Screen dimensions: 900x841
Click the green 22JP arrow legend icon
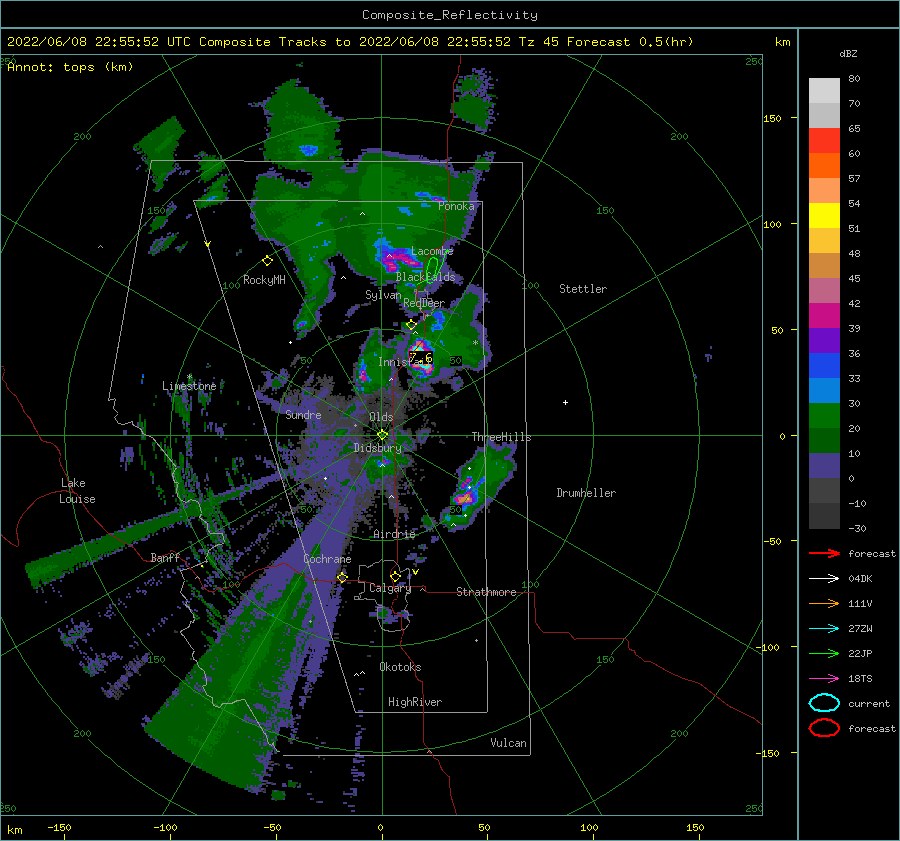(824, 653)
